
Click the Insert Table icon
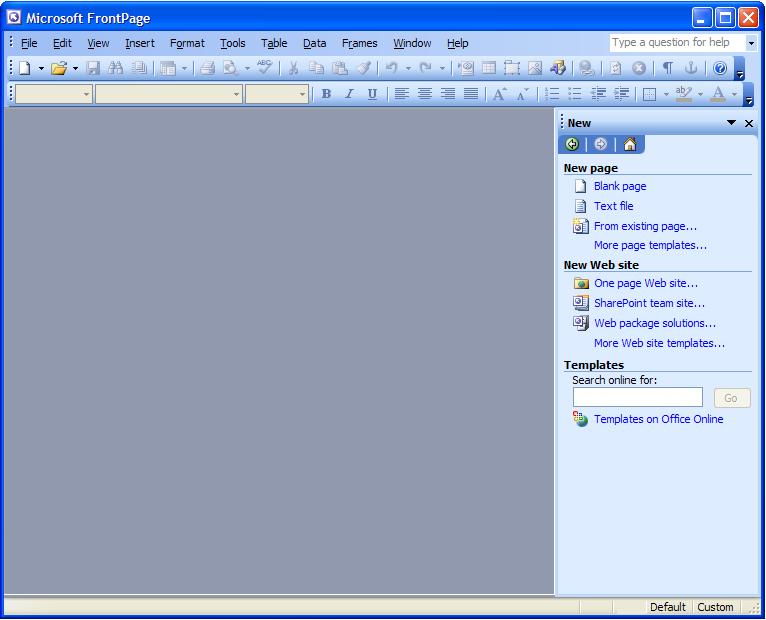coord(489,68)
